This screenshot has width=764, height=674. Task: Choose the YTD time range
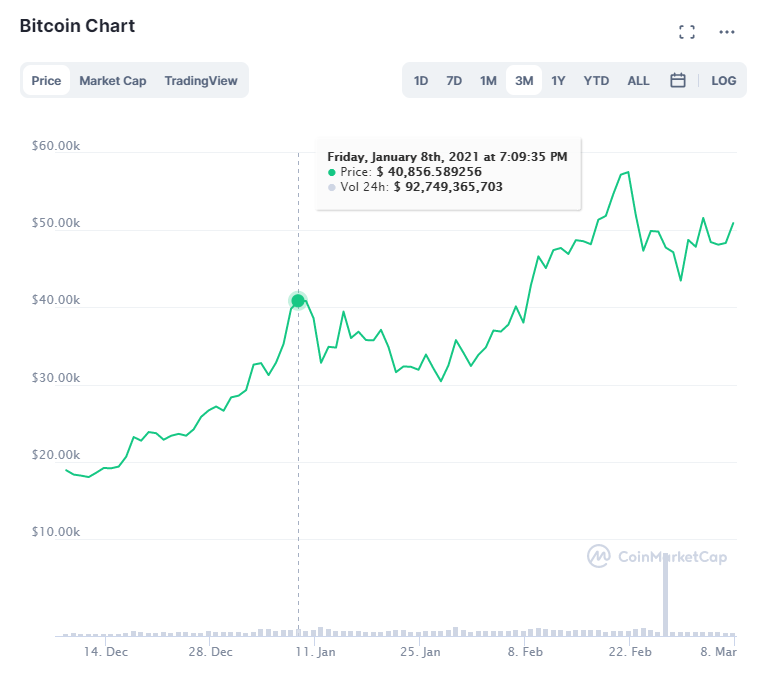[596, 81]
